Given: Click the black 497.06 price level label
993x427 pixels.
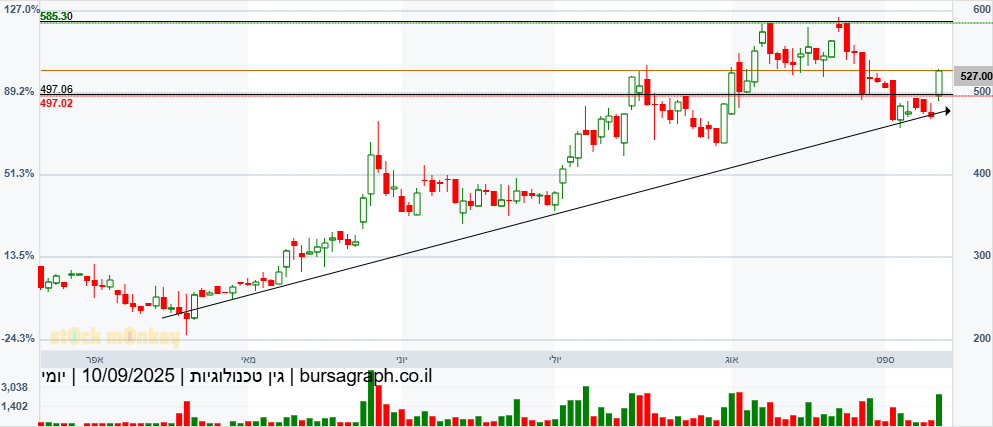Looking at the screenshot, I should [x=56, y=90].
